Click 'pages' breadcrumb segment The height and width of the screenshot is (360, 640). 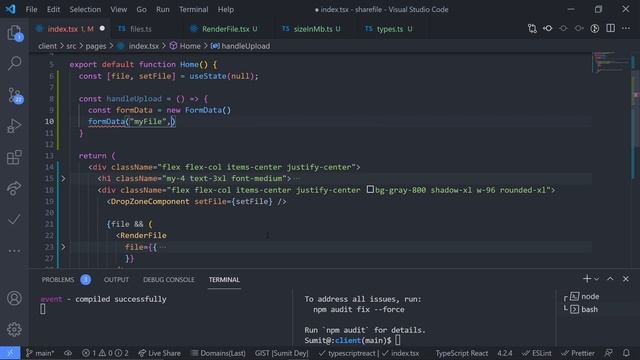click(x=96, y=46)
